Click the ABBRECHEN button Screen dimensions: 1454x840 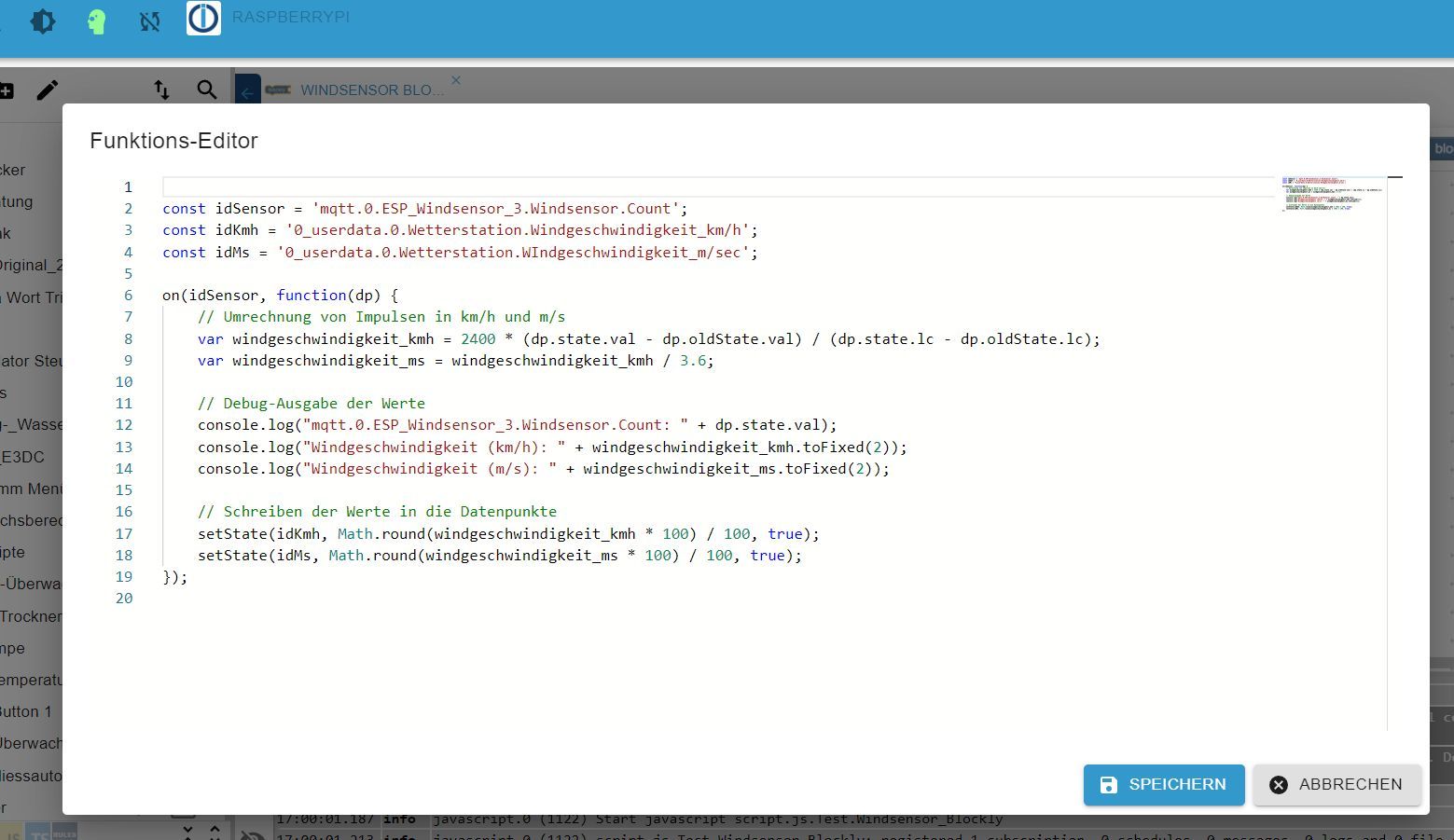(x=1336, y=785)
